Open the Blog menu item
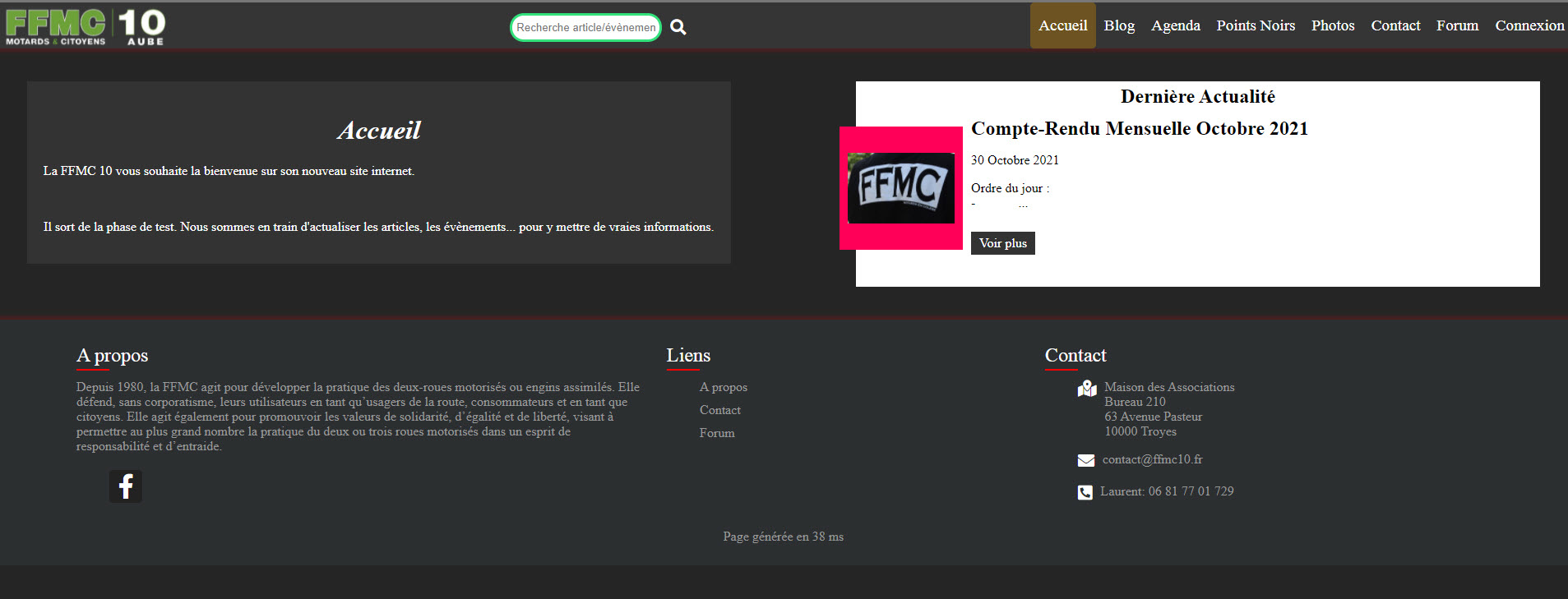1568x599 pixels. (1119, 25)
